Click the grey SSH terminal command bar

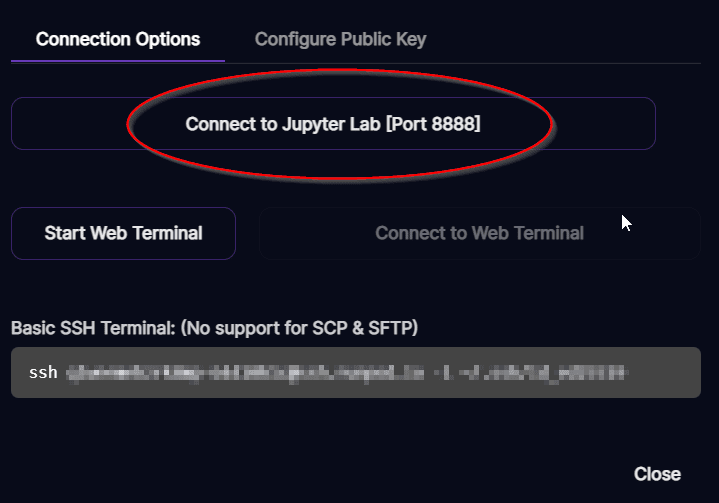356,372
